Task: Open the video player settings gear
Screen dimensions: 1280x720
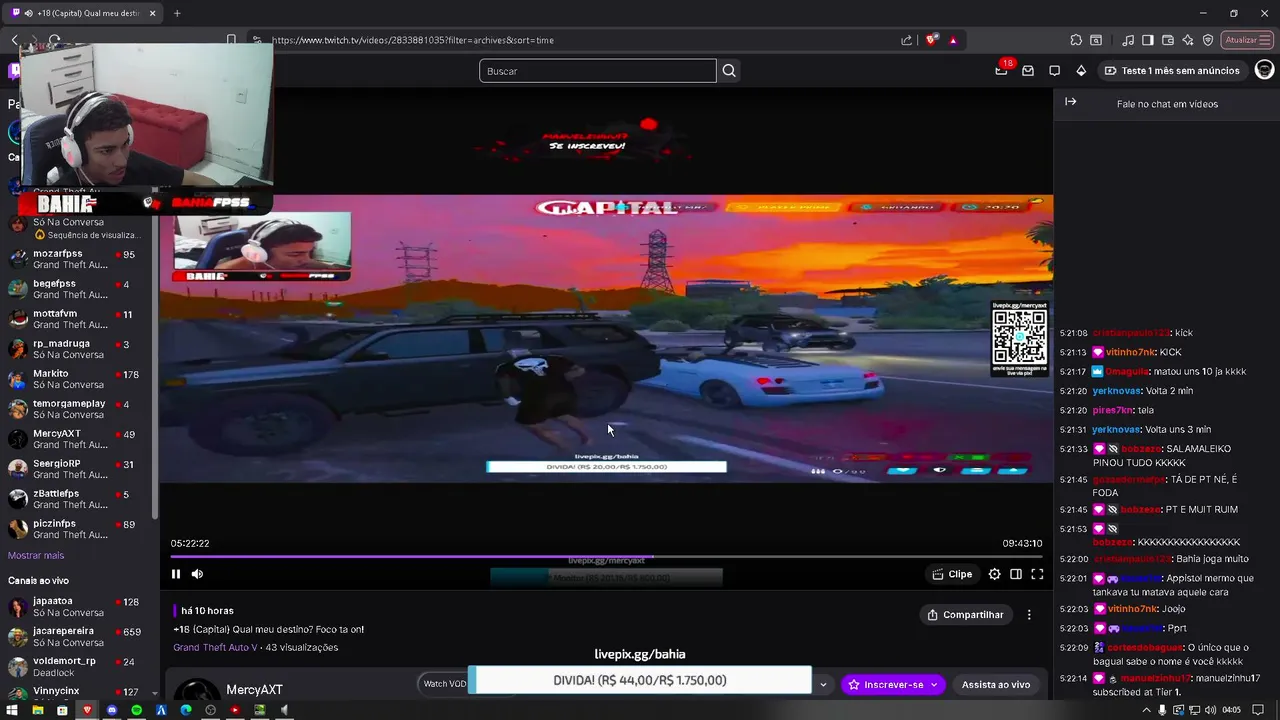Action: click(994, 574)
